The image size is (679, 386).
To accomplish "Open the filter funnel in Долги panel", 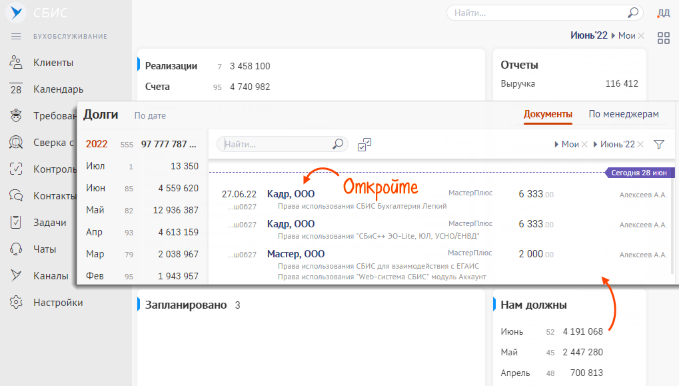I will tap(659, 144).
